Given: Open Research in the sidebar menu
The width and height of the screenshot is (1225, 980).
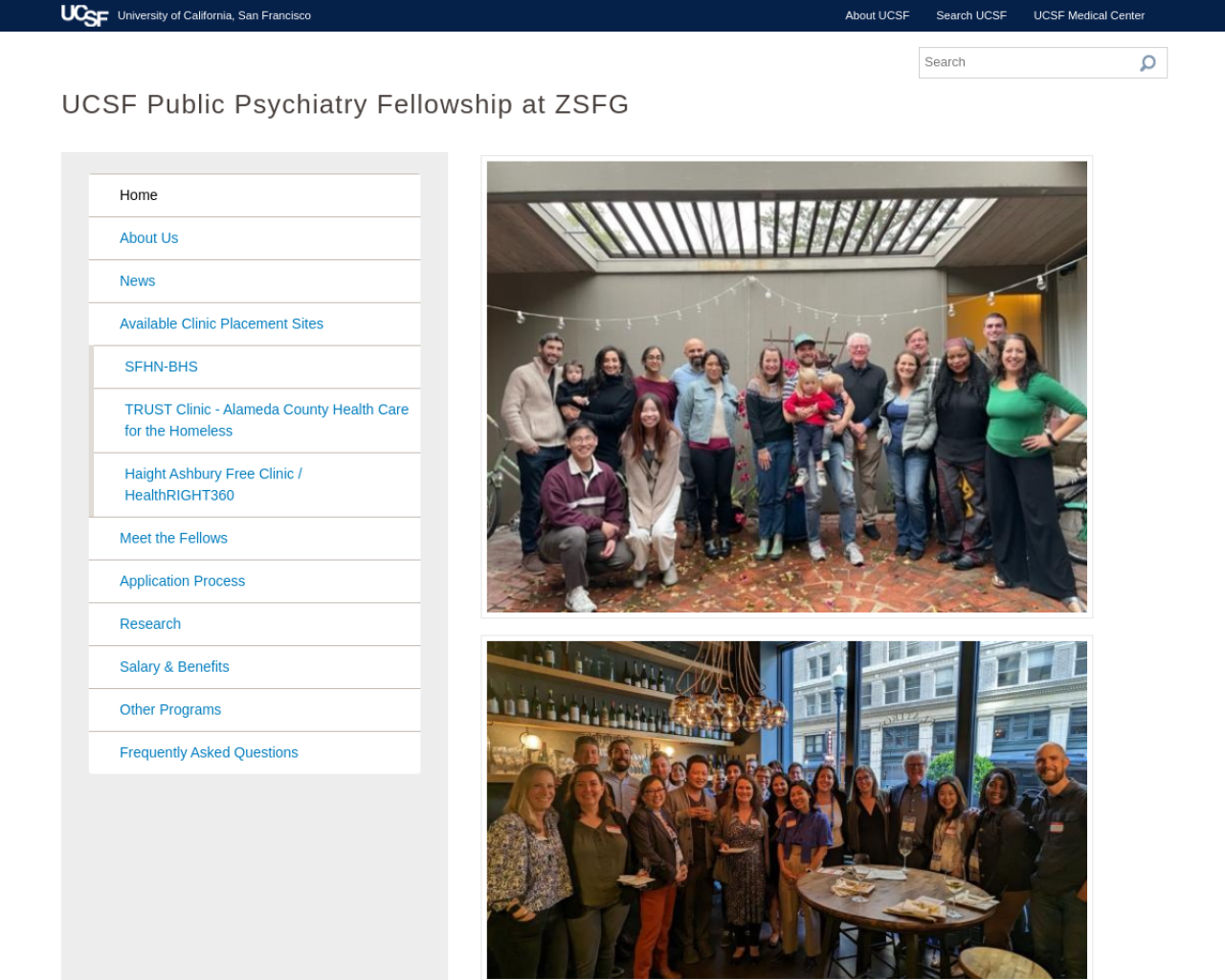Looking at the screenshot, I should [x=255, y=624].
